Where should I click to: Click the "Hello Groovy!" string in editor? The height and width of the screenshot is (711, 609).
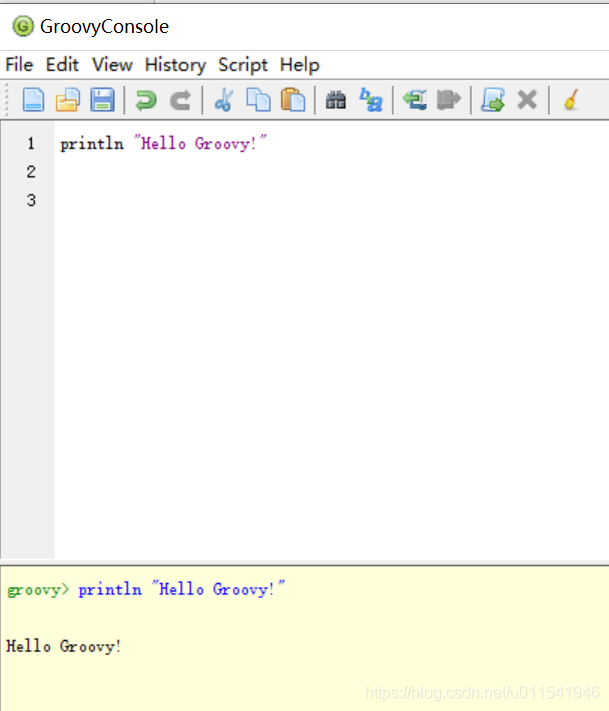[x=200, y=144]
